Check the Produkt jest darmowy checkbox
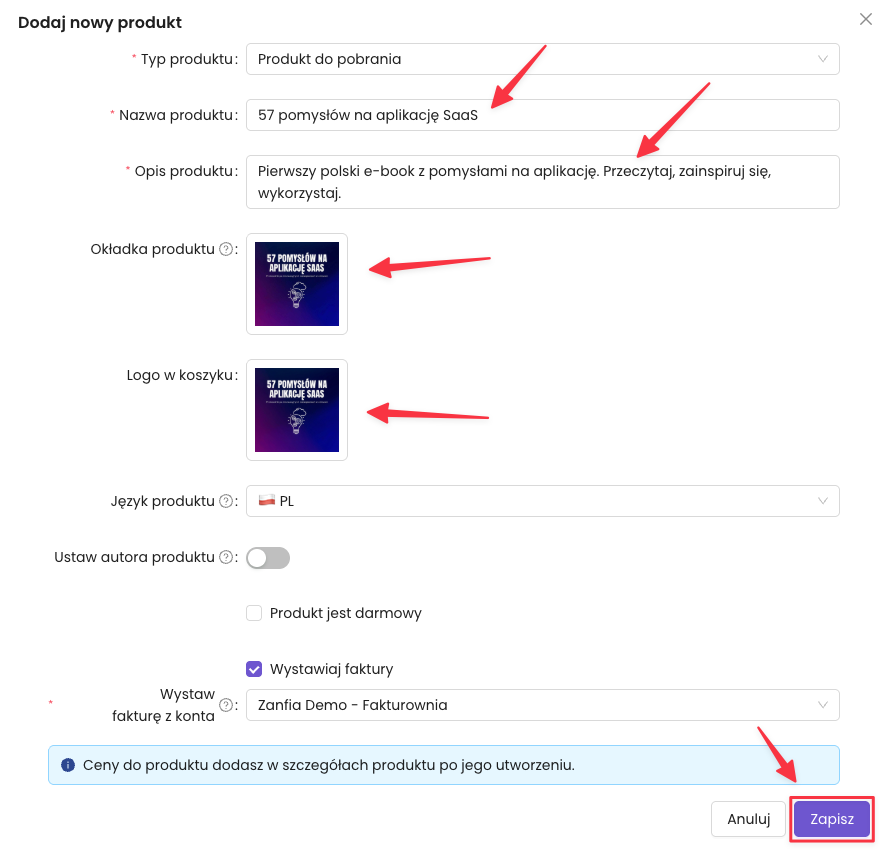 [x=254, y=613]
